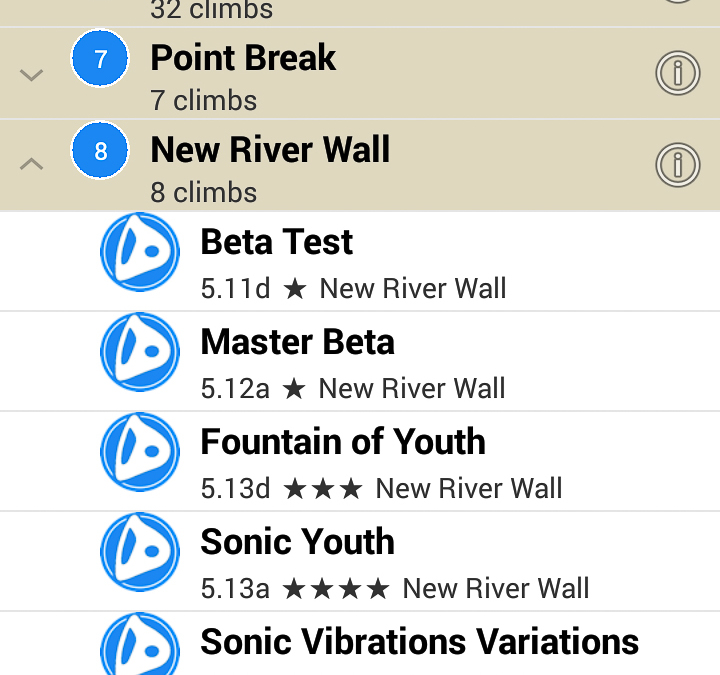Tap the 5.13a four-star rating line
720x675 pixels.
395,588
